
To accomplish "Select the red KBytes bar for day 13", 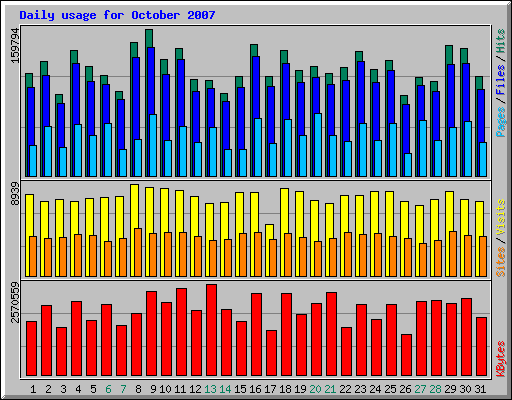I will point(211,330).
